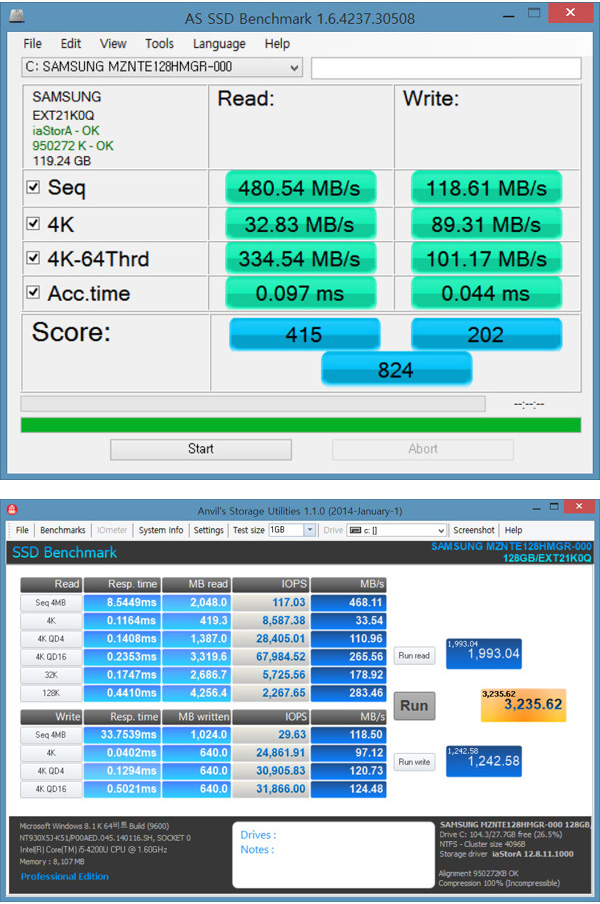Click the AS SSD Benchmark drive icon in title bar

(17, 16)
